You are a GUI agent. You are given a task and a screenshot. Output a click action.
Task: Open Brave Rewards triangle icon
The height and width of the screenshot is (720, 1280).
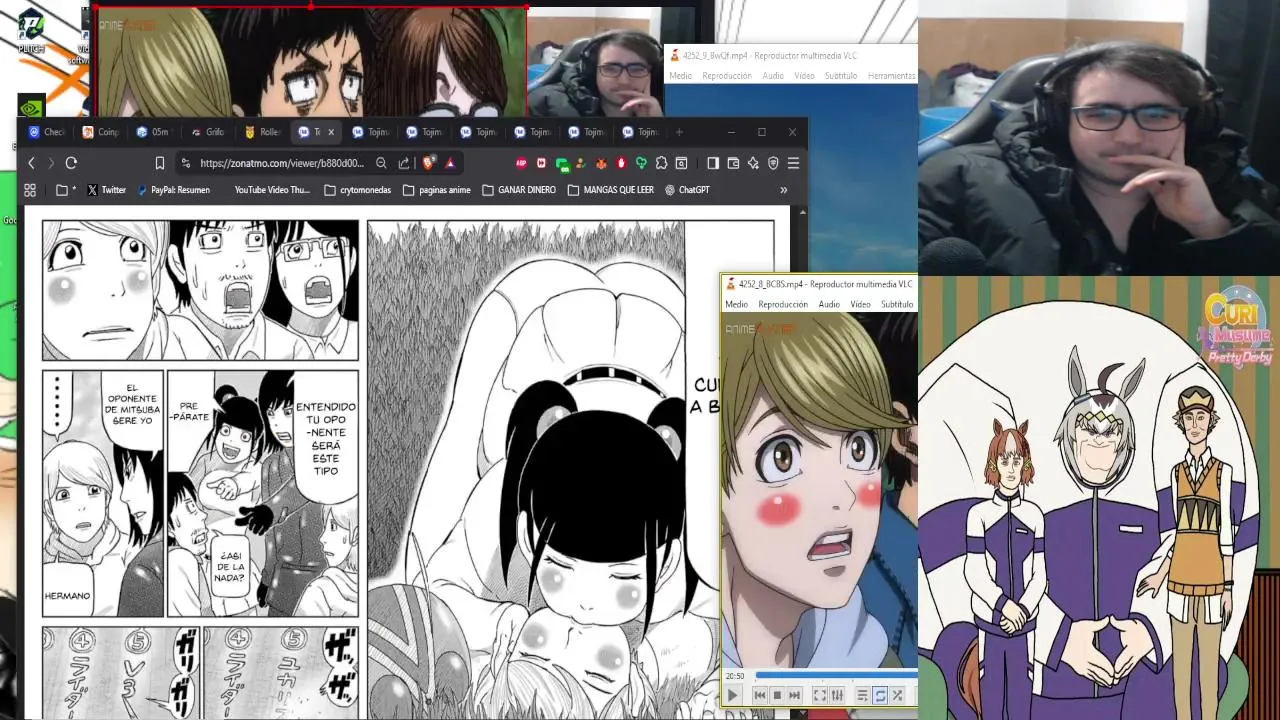pyautogui.click(x=449, y=163)
